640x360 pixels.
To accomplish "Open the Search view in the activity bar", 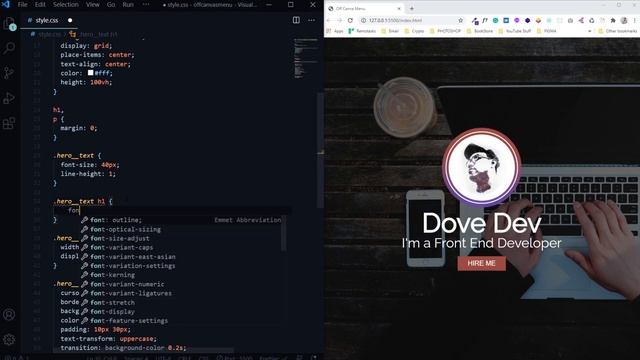I will [x=9, y=48].
